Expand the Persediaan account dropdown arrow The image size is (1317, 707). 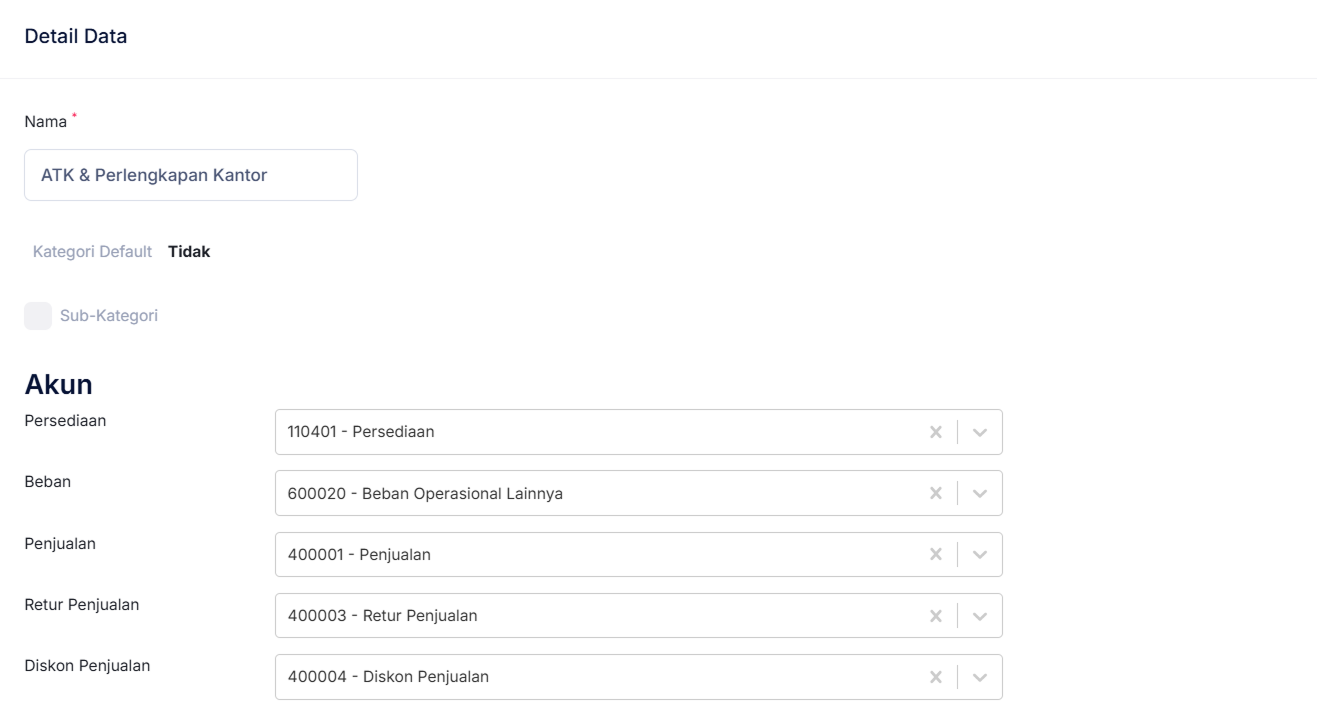pyautogui.click(x=980, y=432)
